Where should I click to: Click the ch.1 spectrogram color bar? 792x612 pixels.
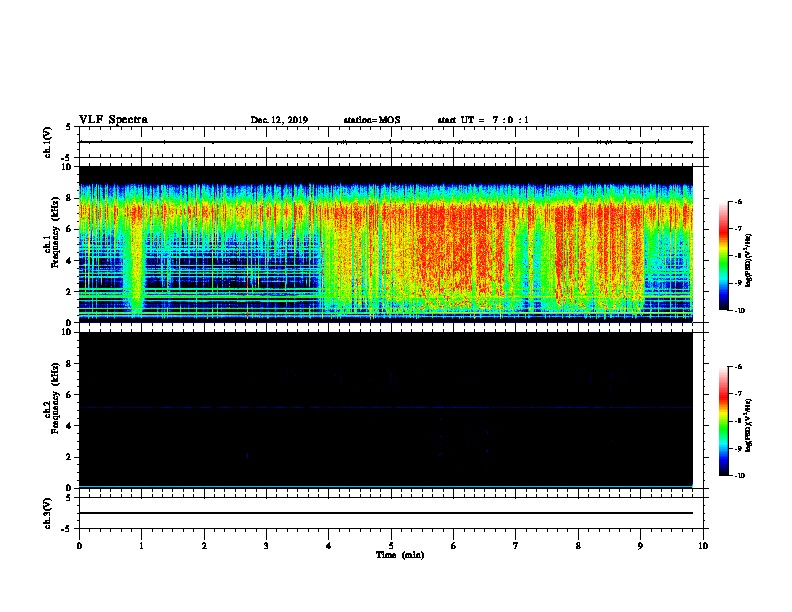click(724, 256)
